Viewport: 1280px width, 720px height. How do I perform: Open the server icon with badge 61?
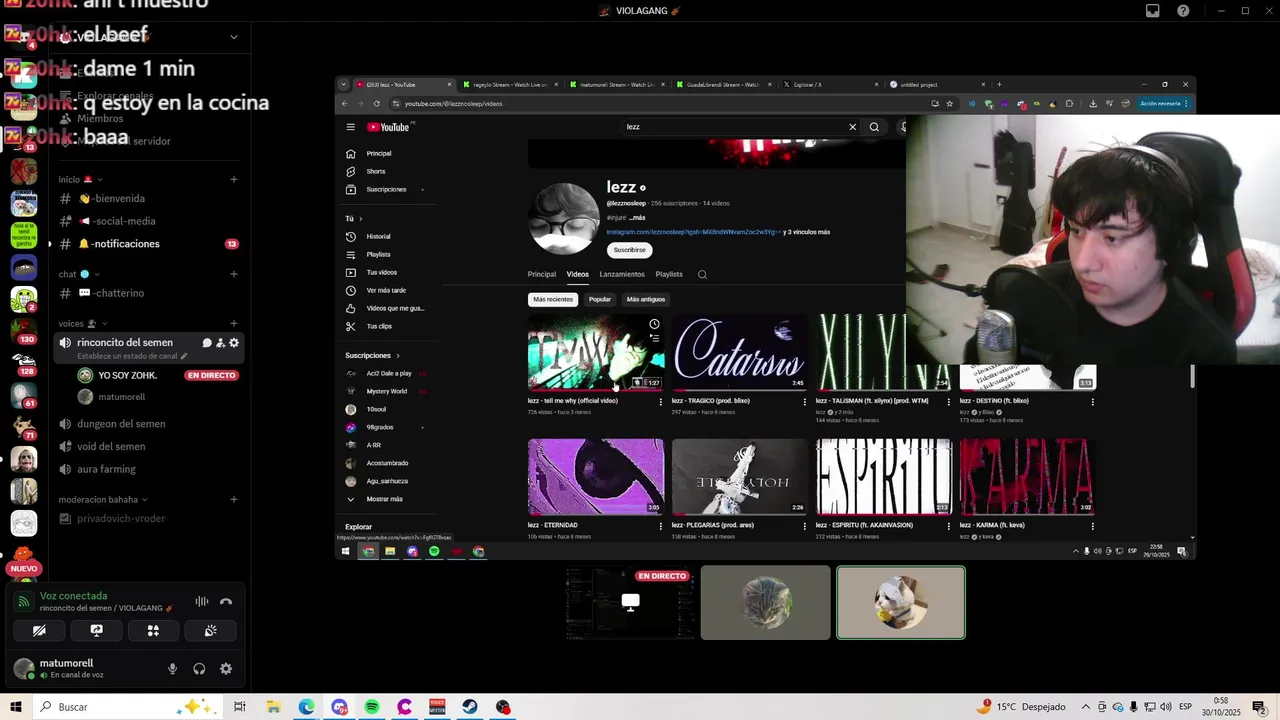coord(24,395)
